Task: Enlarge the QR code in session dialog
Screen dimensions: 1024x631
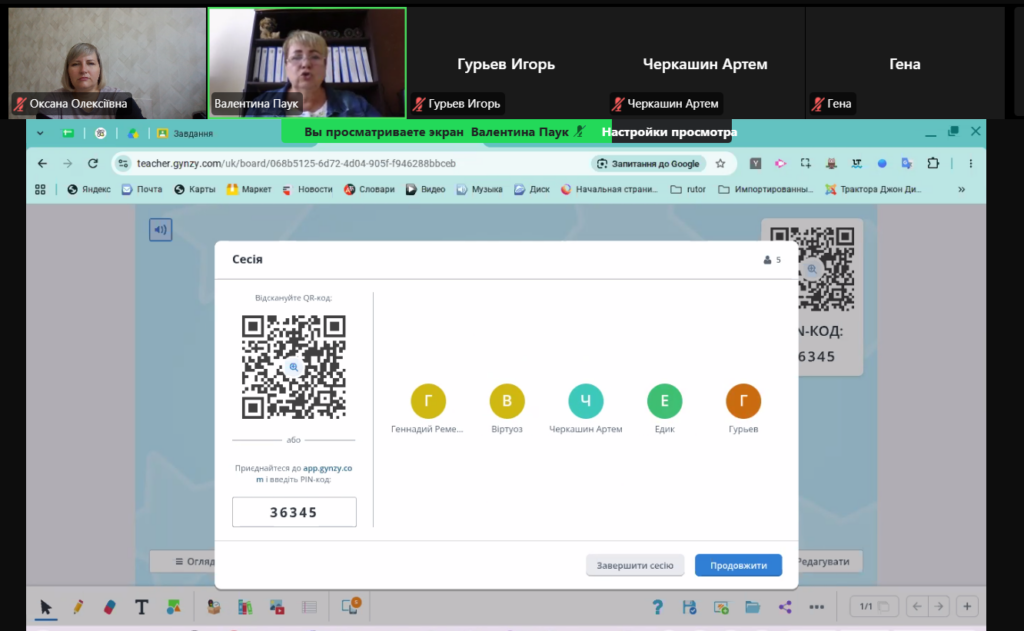Action: pyautogui.click(x=294, y=367)
